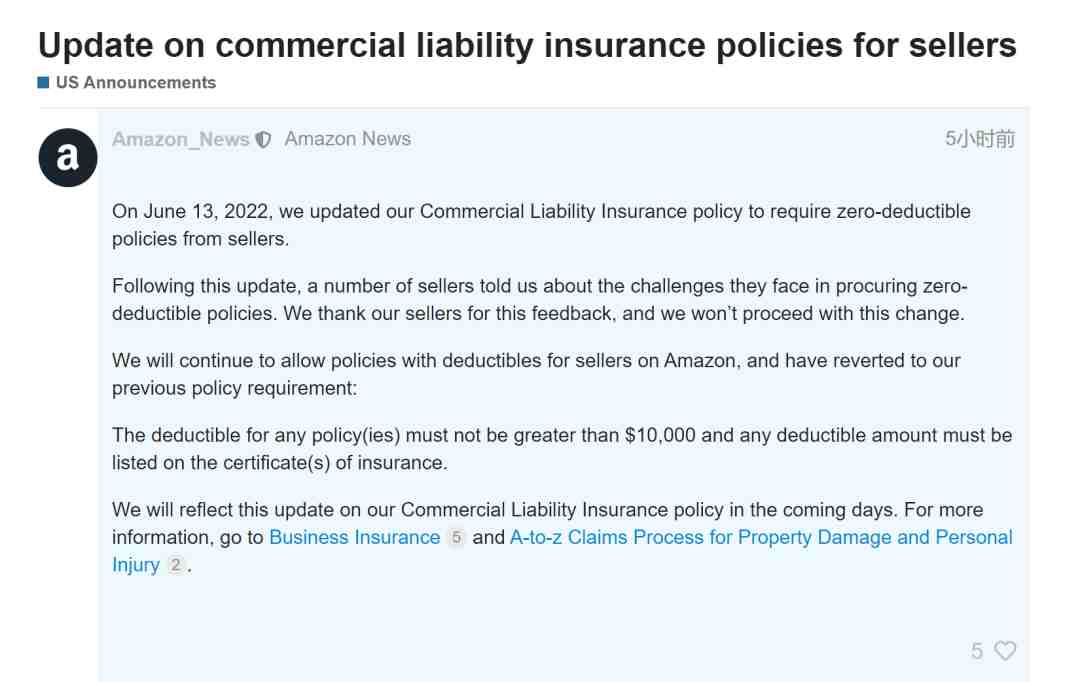Click the paragraph starting 'Following this update'
This screenshot has width=1080, height=682.
pos(540,300)
